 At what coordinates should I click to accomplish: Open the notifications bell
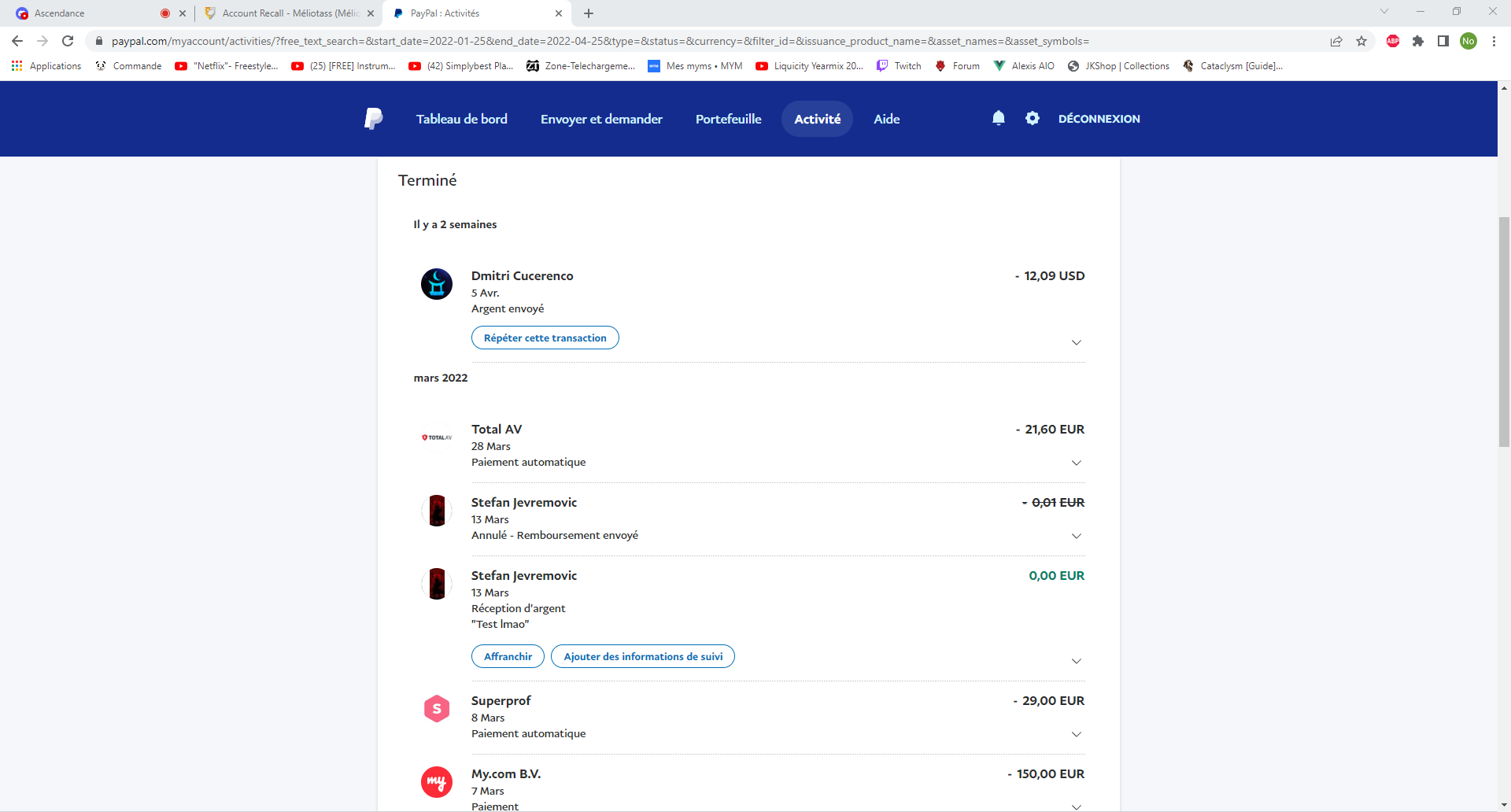(x=999, y=118)
